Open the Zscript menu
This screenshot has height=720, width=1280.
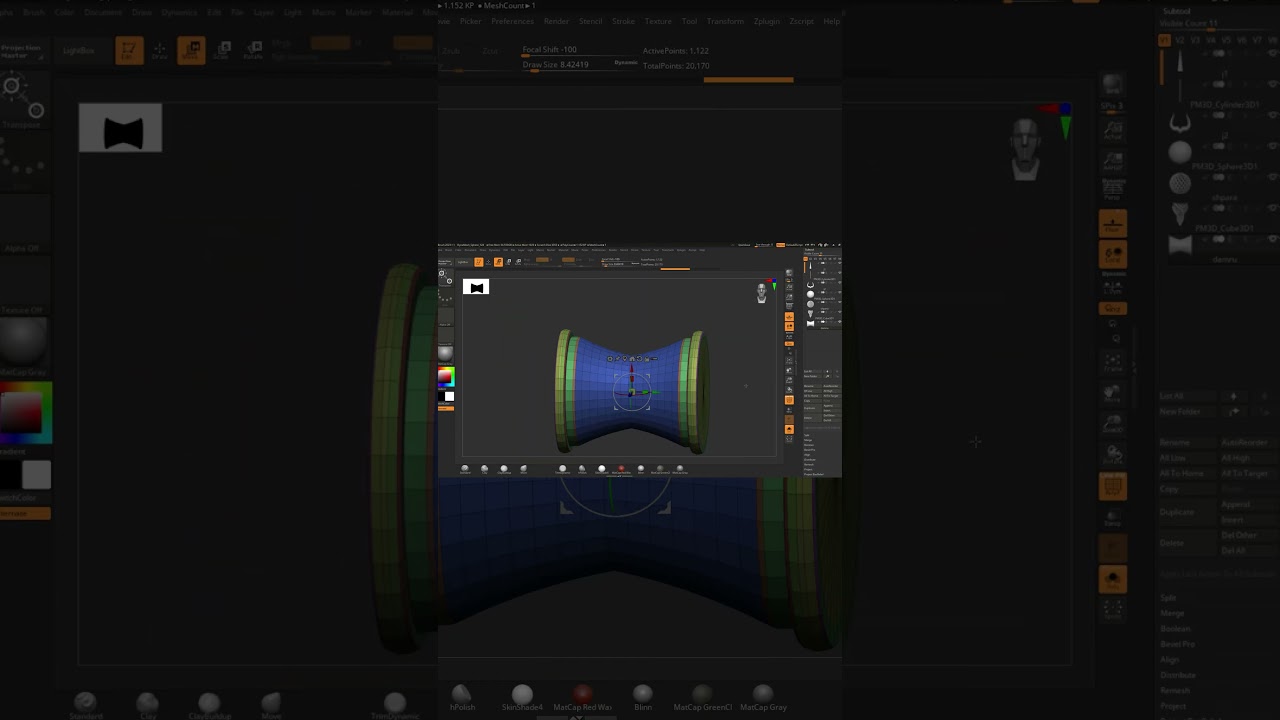coord(801,21)
